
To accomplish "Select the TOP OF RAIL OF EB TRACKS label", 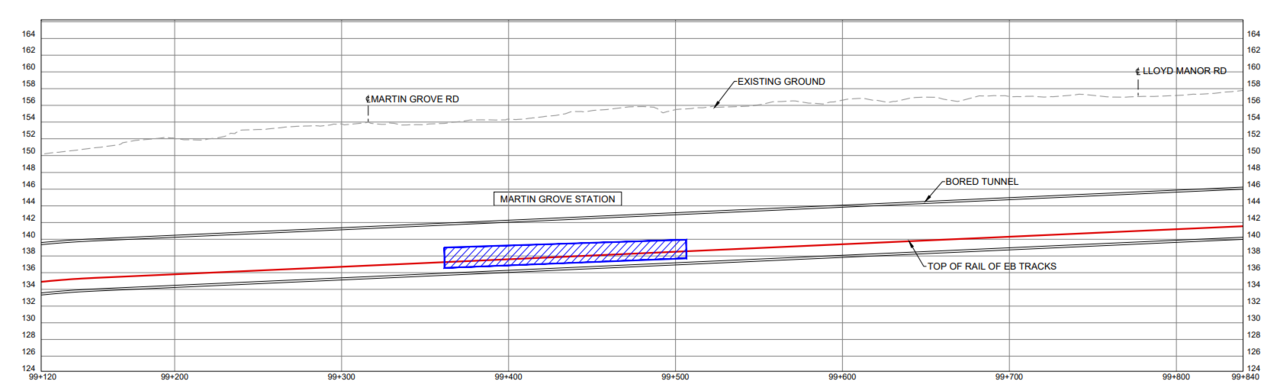I will 992,267.
